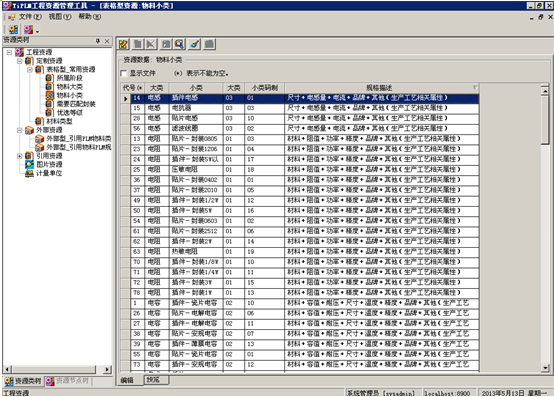554x397 pixels.
Task: Click the 图片资源 picture icon
Action: (x=29, y=165)
